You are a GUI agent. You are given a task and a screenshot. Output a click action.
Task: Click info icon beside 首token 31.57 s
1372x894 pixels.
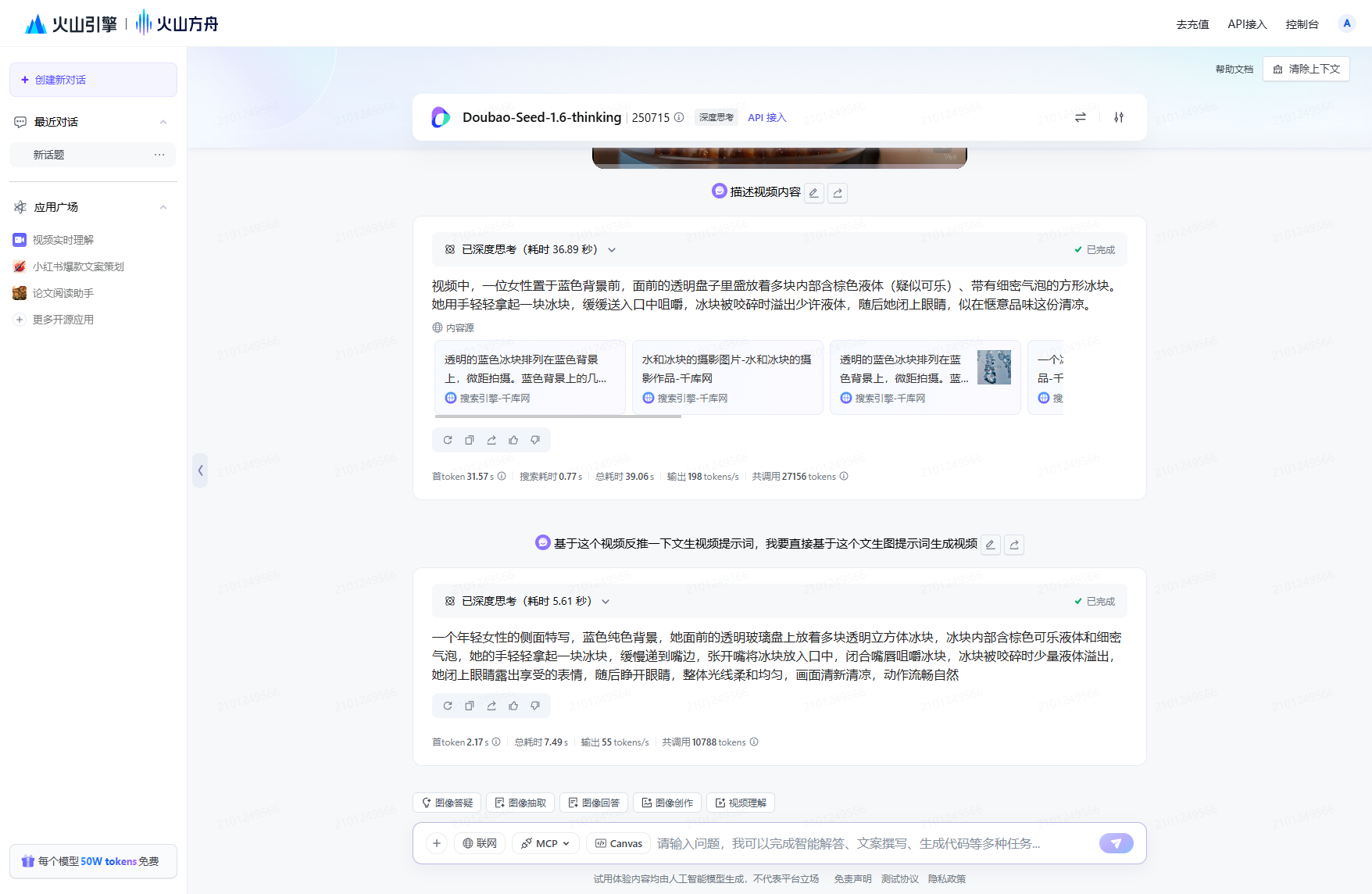(502, 476)
